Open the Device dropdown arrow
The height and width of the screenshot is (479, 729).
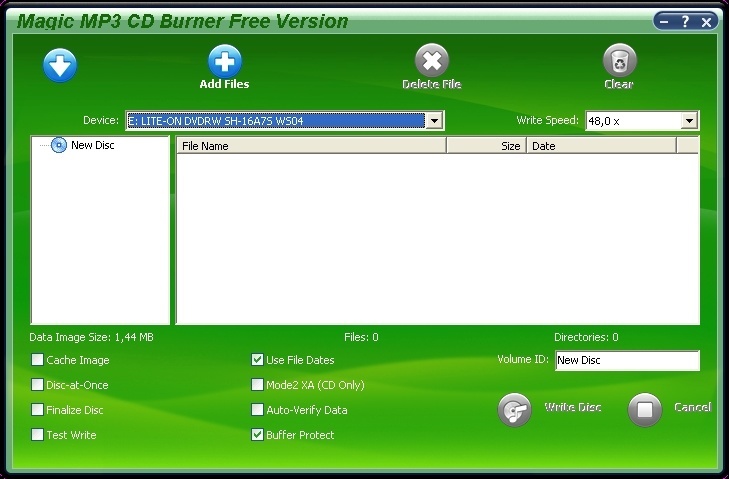434,121
